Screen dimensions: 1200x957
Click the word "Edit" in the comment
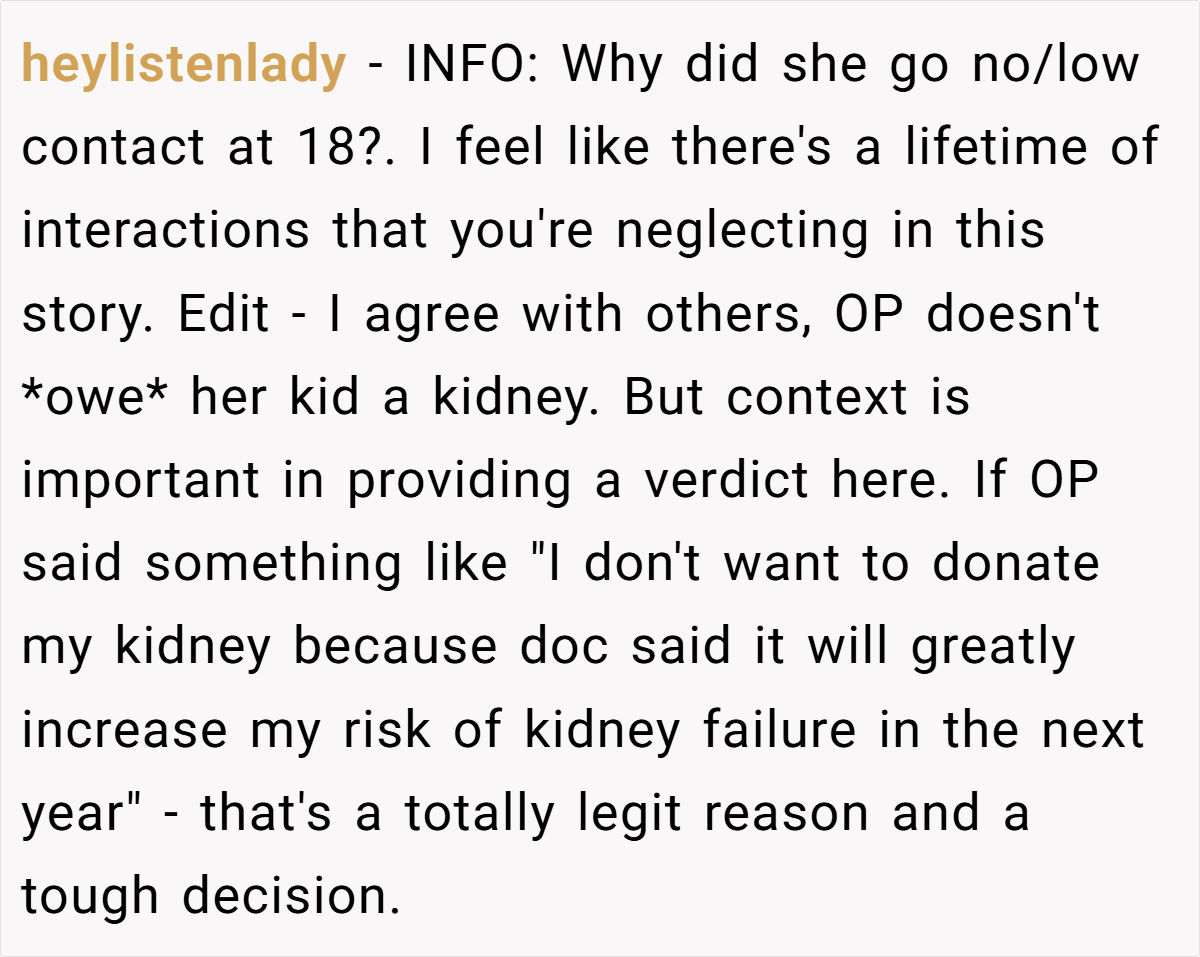[223, 314]
